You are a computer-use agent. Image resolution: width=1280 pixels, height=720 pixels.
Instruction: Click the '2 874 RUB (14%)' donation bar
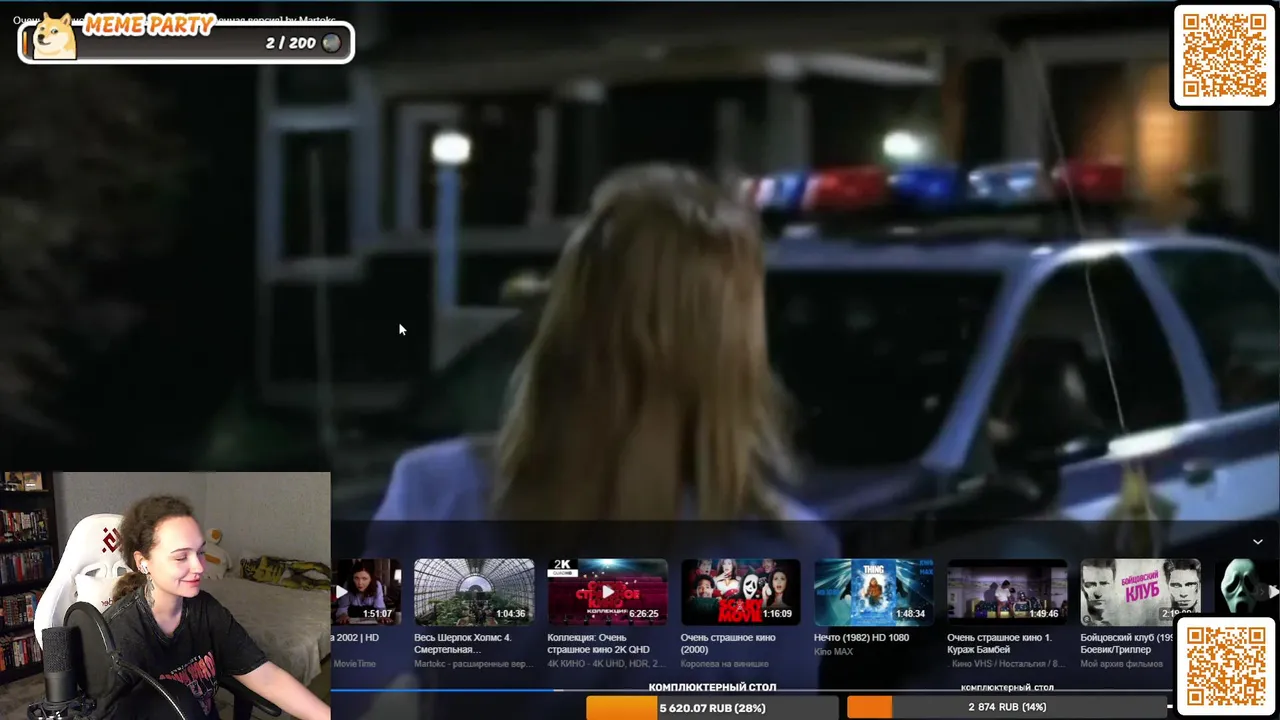click(x=1007, y=707)
